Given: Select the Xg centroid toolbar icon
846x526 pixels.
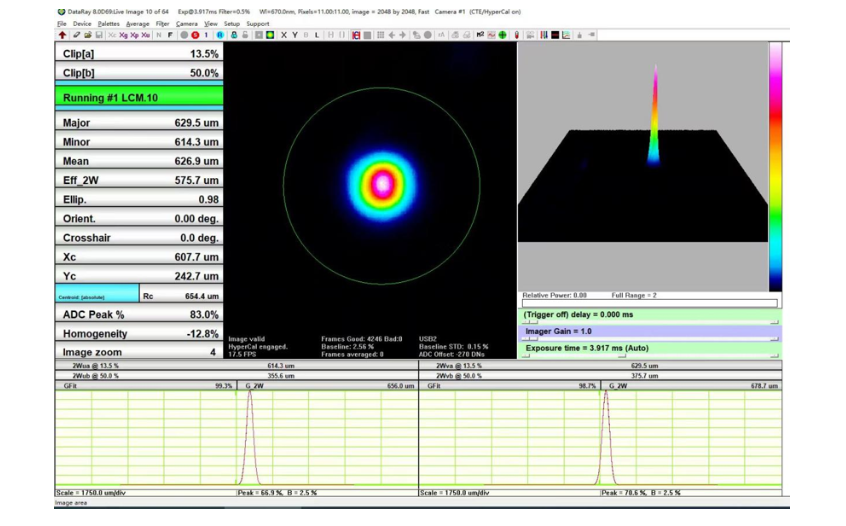Looking at the screenshot, I should (x=123, y=35).
